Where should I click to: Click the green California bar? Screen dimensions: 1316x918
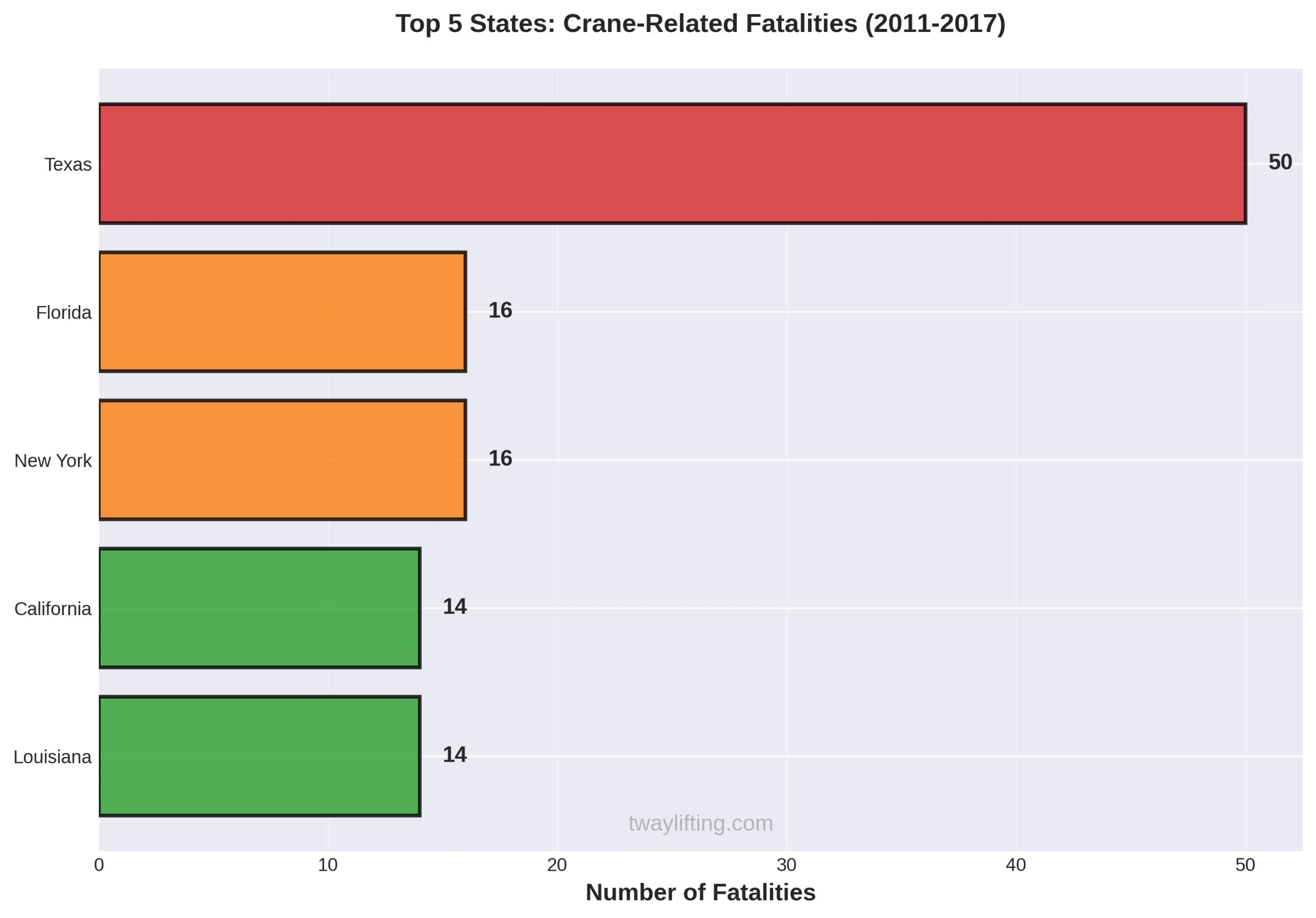click(x=259, y=608)
